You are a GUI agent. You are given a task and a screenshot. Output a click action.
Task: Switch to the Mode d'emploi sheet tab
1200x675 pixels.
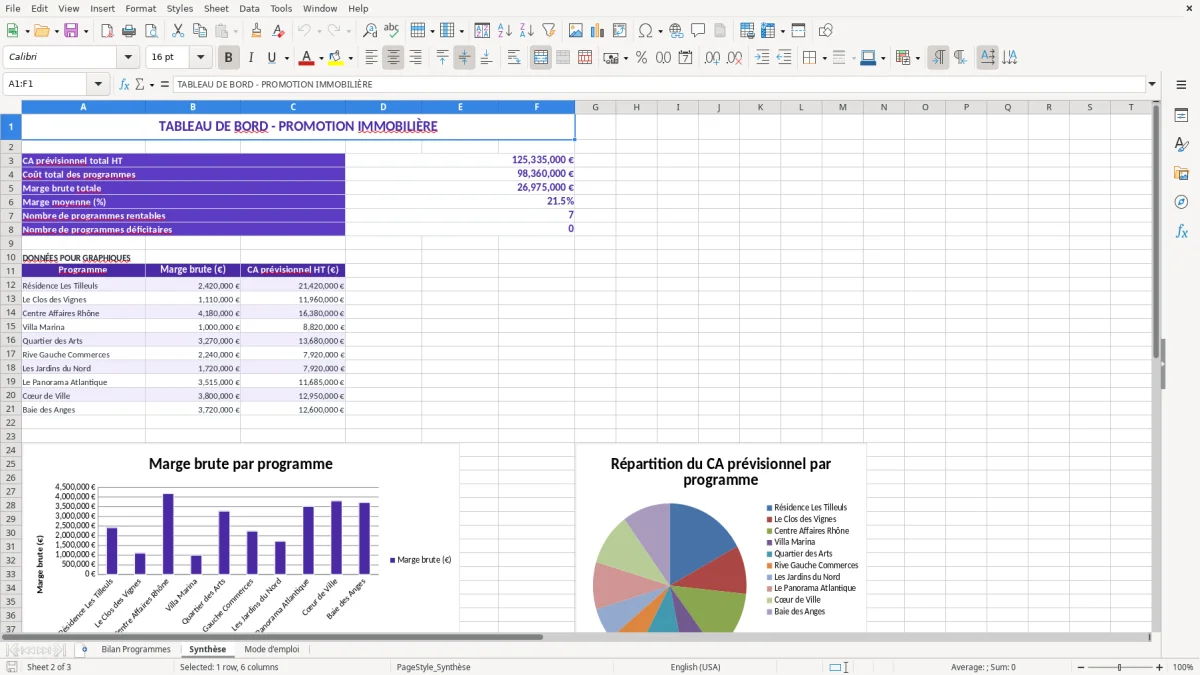[x=272, y=649]
